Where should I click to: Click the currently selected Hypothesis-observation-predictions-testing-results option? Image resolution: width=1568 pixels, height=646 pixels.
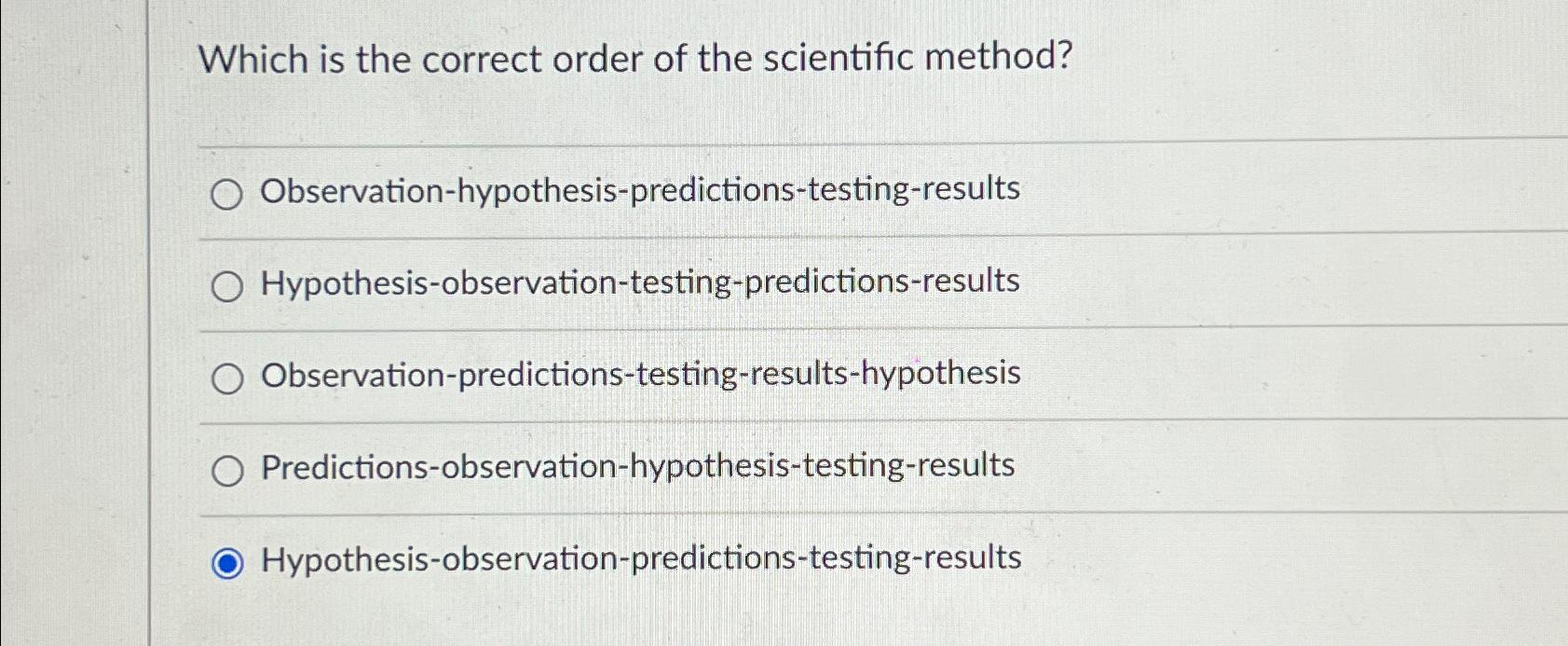point(226,559)
